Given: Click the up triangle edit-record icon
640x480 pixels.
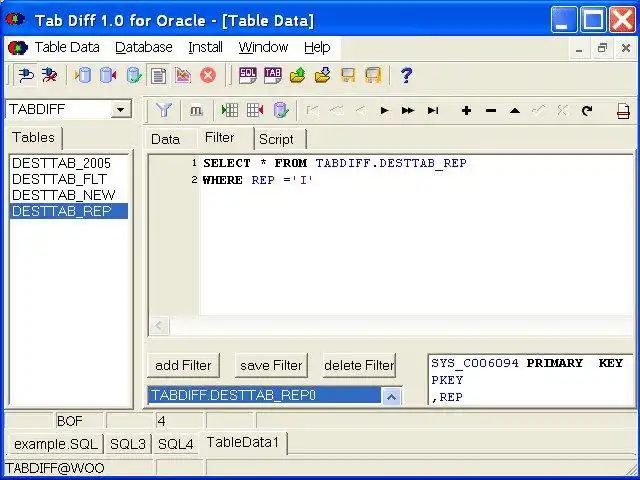Looking at the screenshot, I should [515, 110].
